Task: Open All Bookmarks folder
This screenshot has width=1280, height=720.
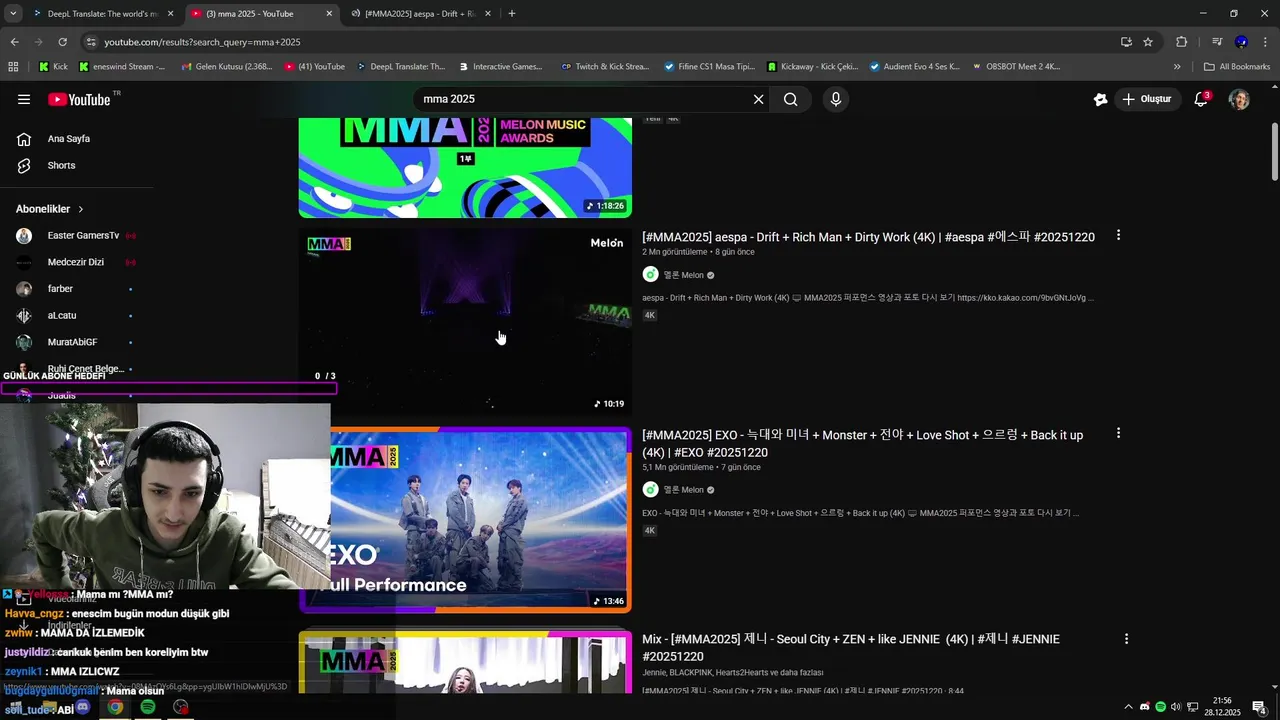Action: (x=1237, y=67)
